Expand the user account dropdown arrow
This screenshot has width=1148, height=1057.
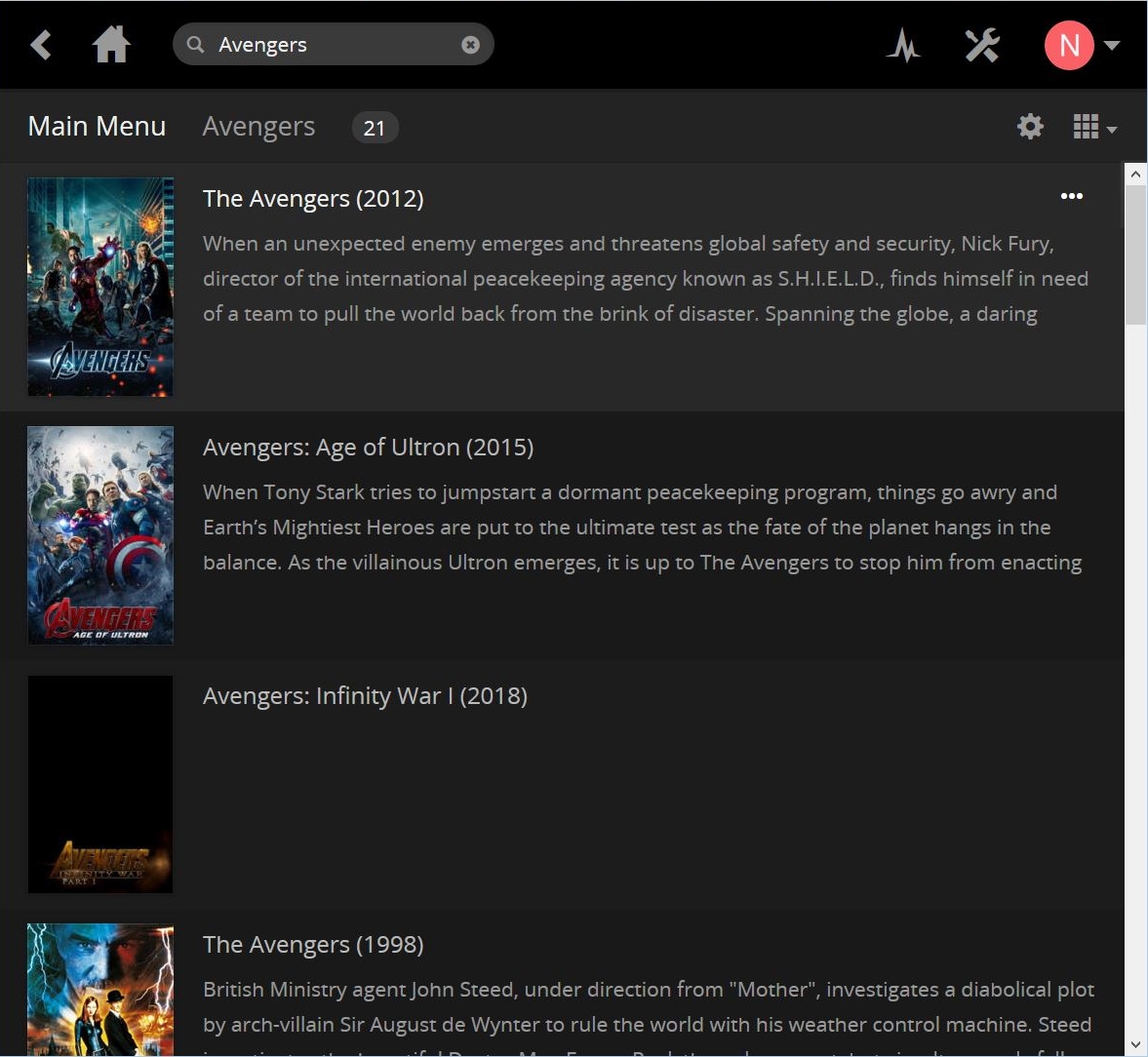tap(1111, 46)
